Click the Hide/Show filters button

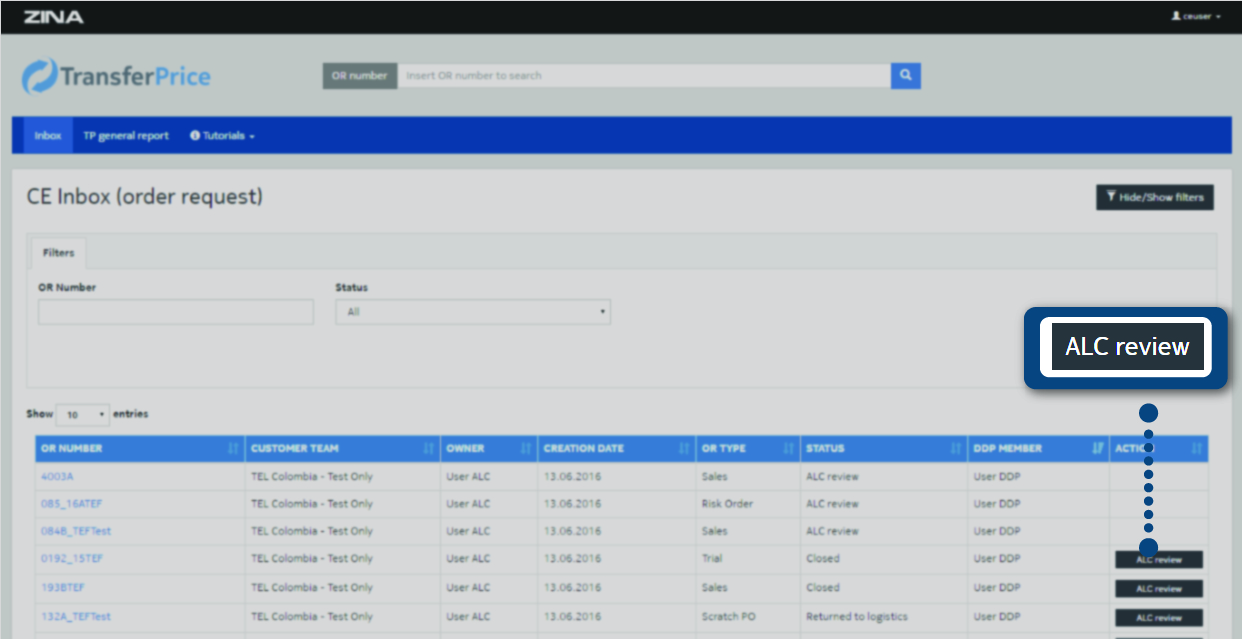(x=1155, y=198)
